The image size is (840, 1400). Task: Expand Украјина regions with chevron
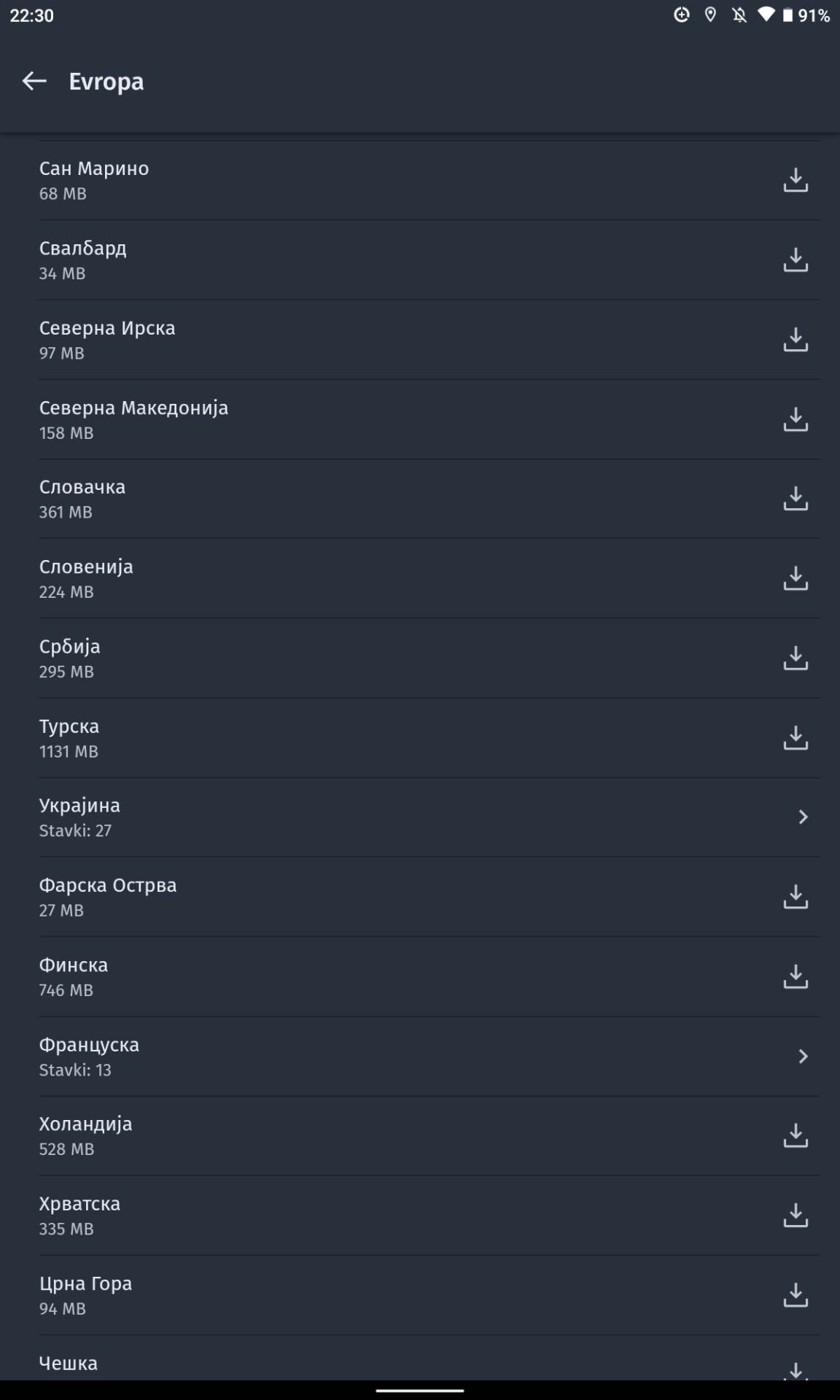(803, 817)
